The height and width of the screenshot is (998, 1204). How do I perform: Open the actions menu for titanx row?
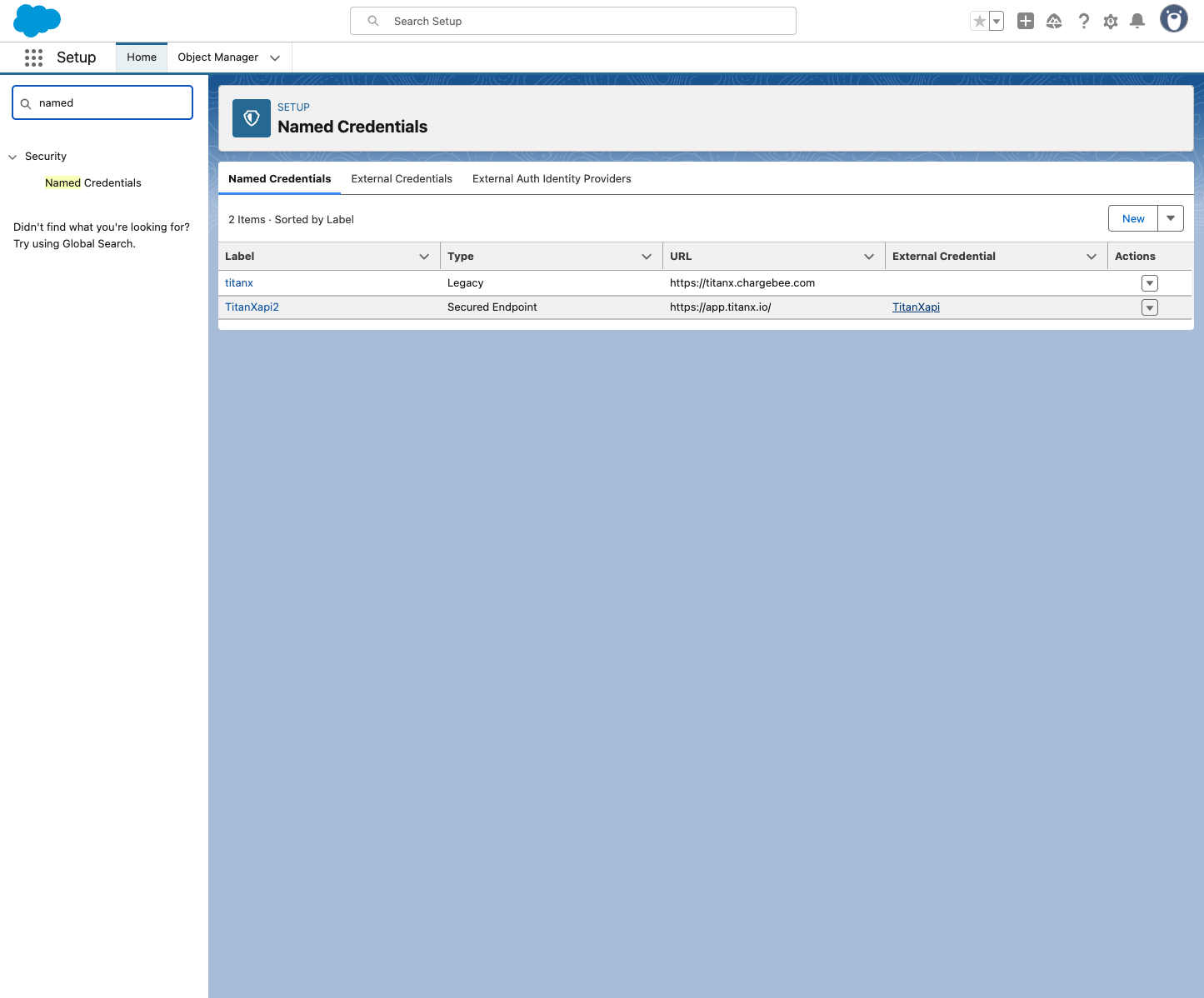(x=1150, y=283)
